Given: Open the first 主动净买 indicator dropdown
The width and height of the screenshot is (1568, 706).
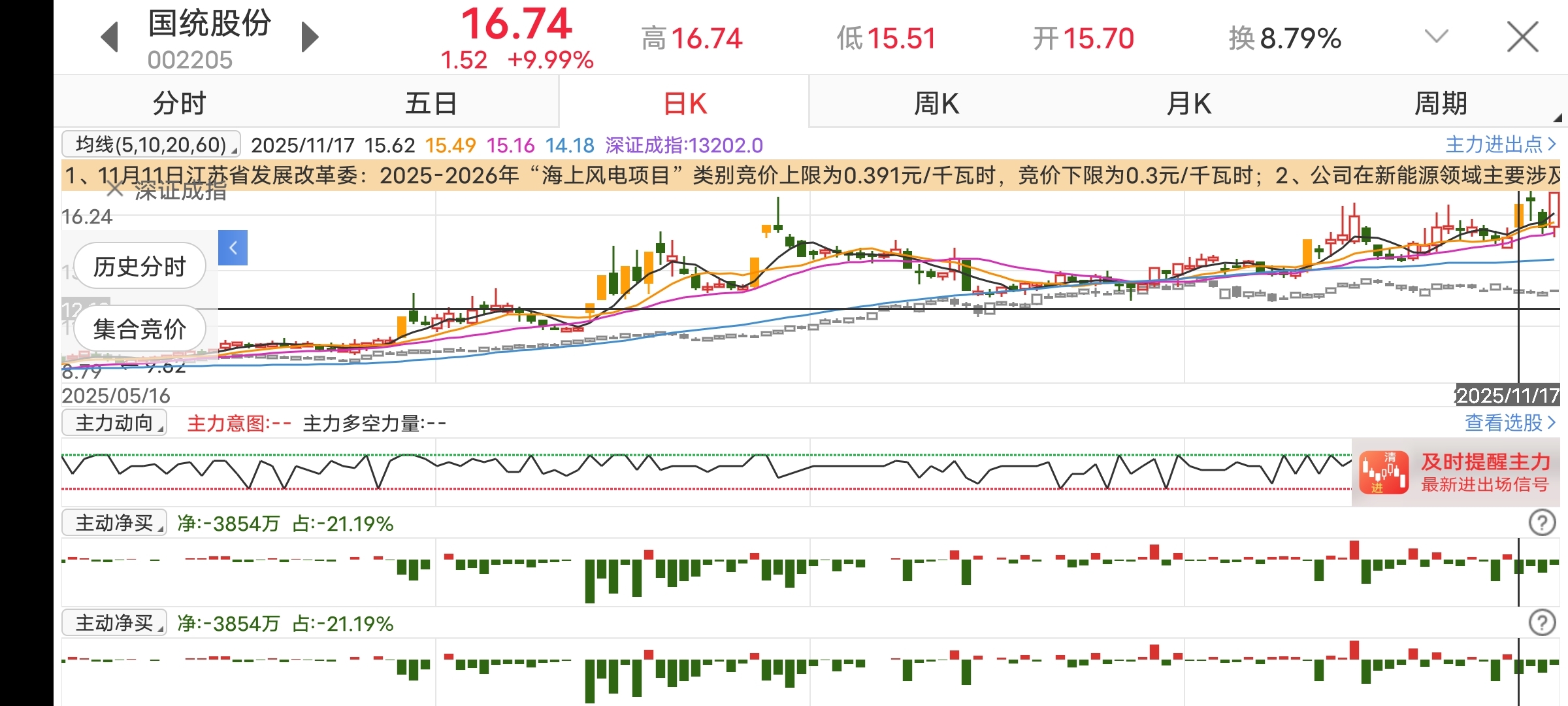Looking at the screenshot, I should tap(114, 523).
